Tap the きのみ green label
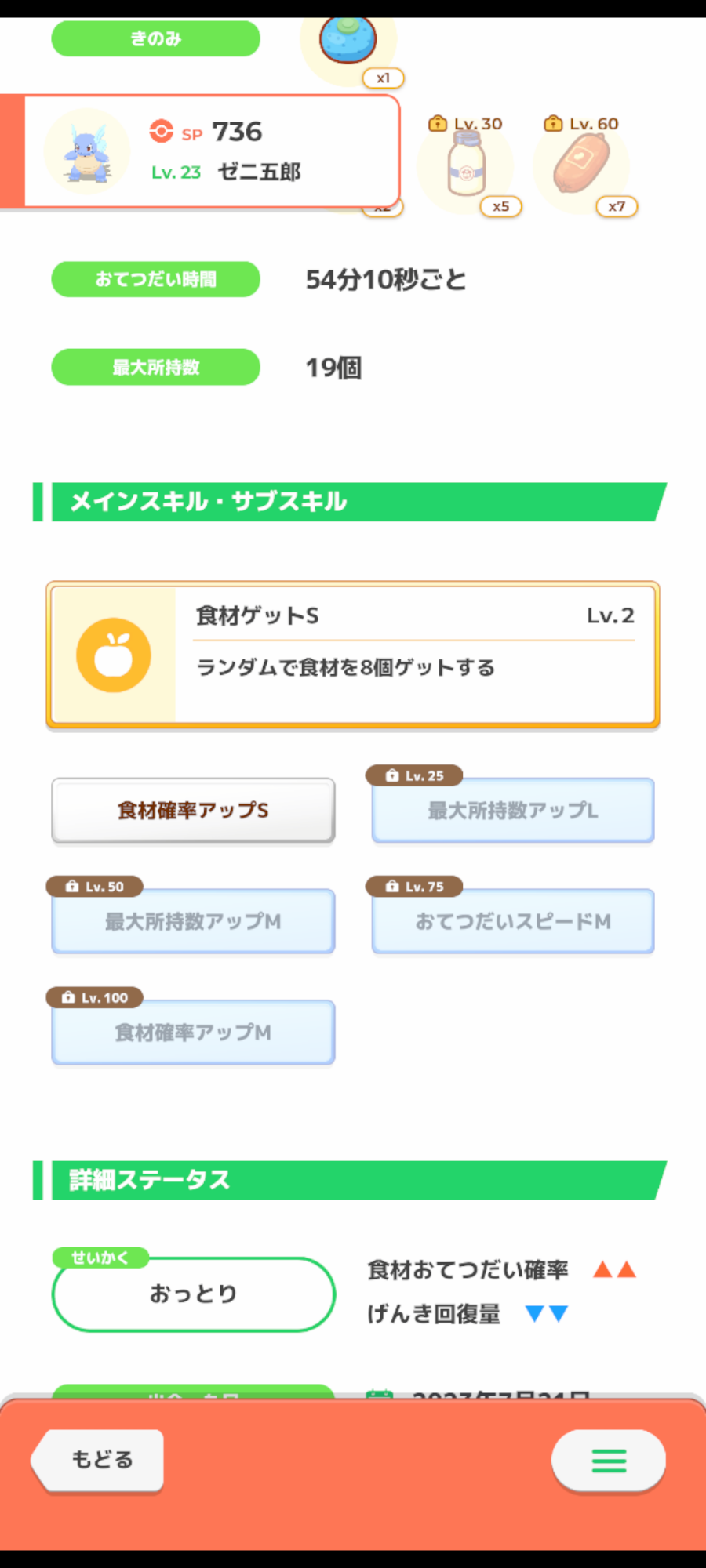This screenshot has height=1568, width=706. click(155, 38)
